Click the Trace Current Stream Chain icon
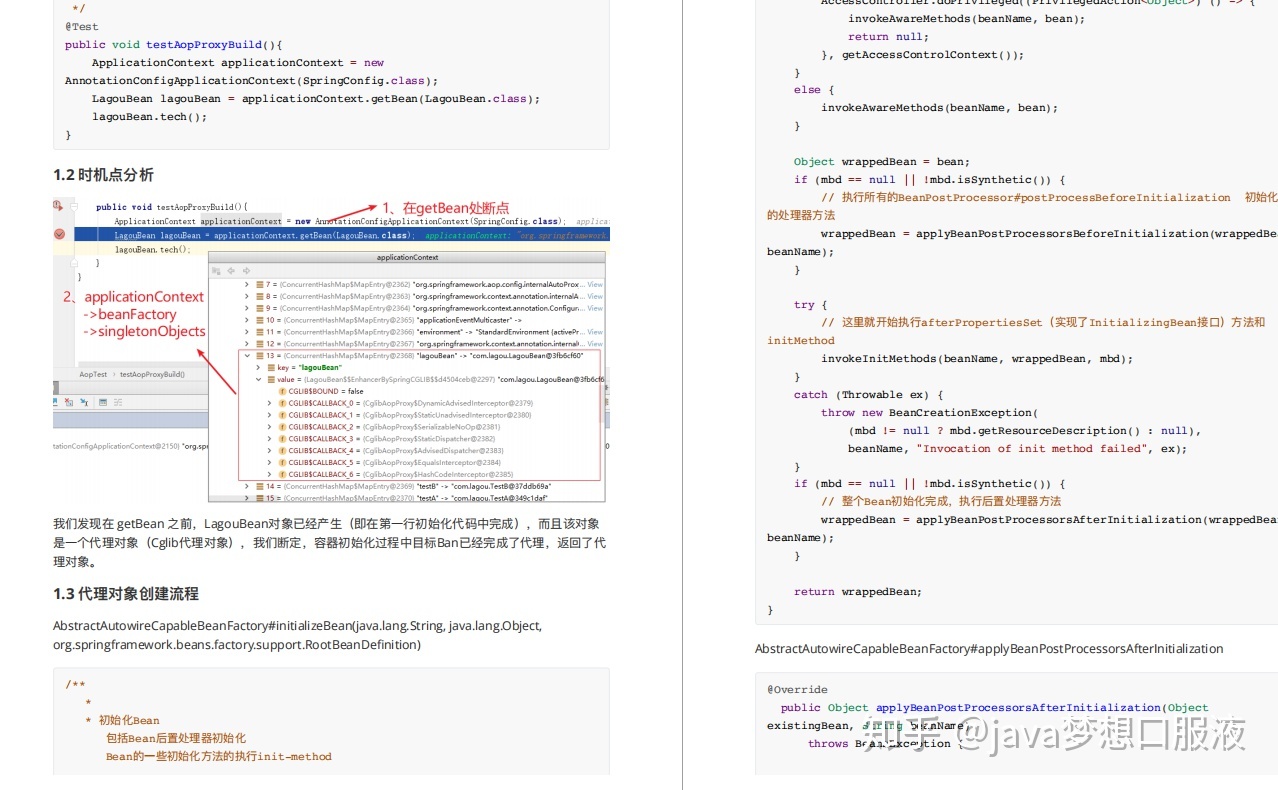 click(118, 402)
